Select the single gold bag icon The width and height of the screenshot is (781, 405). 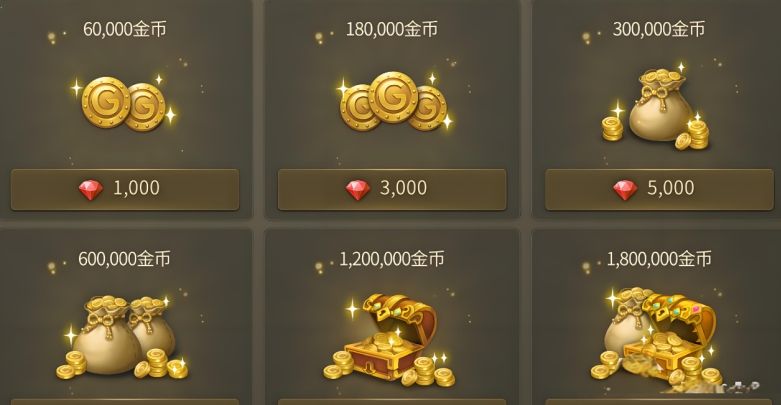[x=656, y=108]
